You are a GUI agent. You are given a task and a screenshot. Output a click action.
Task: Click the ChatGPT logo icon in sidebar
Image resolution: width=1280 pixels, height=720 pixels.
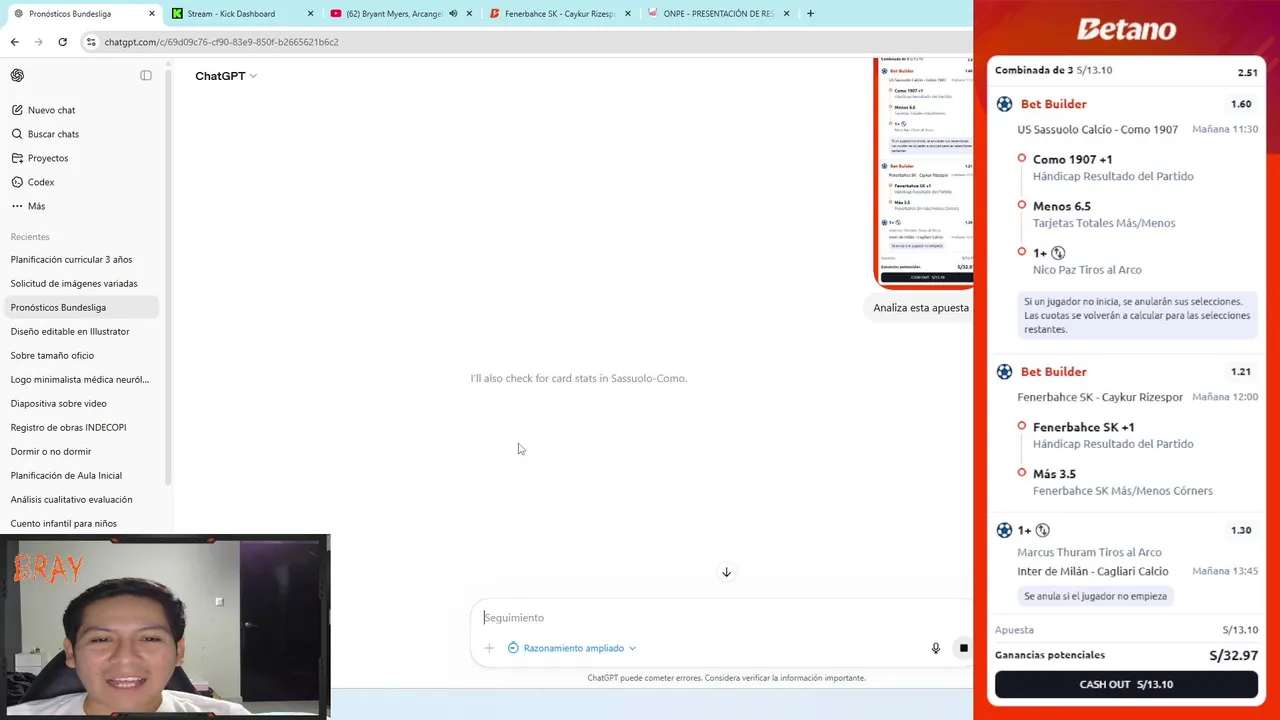tap(17, 76)
